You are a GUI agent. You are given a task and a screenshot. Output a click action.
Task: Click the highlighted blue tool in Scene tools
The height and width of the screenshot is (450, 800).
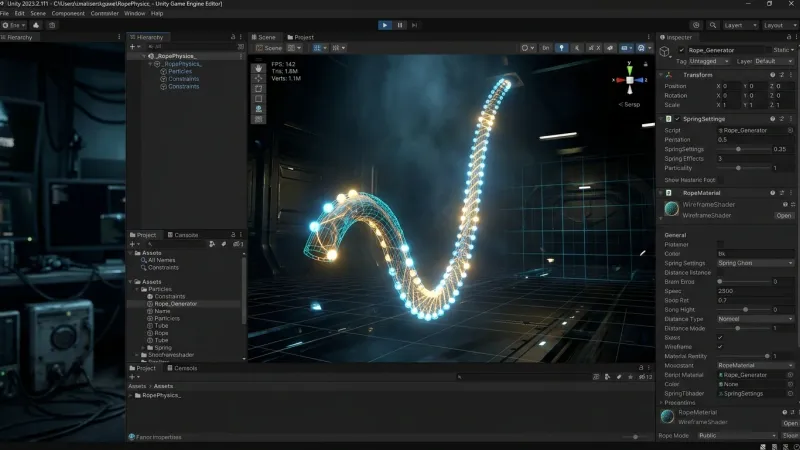click(x=259, y=109)
